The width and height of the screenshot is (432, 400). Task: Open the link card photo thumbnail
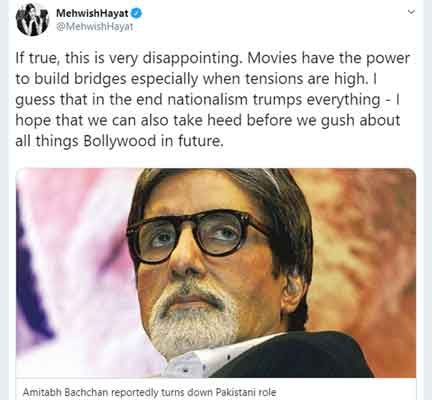[x=216, y=273]
